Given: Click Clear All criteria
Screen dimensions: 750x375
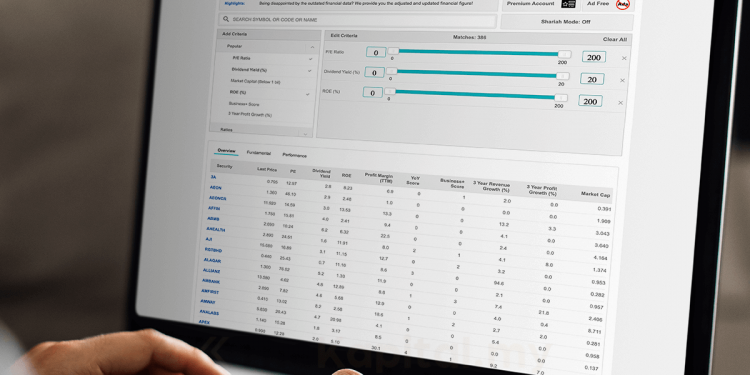Looking at the screenshot, I should (615, 39).
